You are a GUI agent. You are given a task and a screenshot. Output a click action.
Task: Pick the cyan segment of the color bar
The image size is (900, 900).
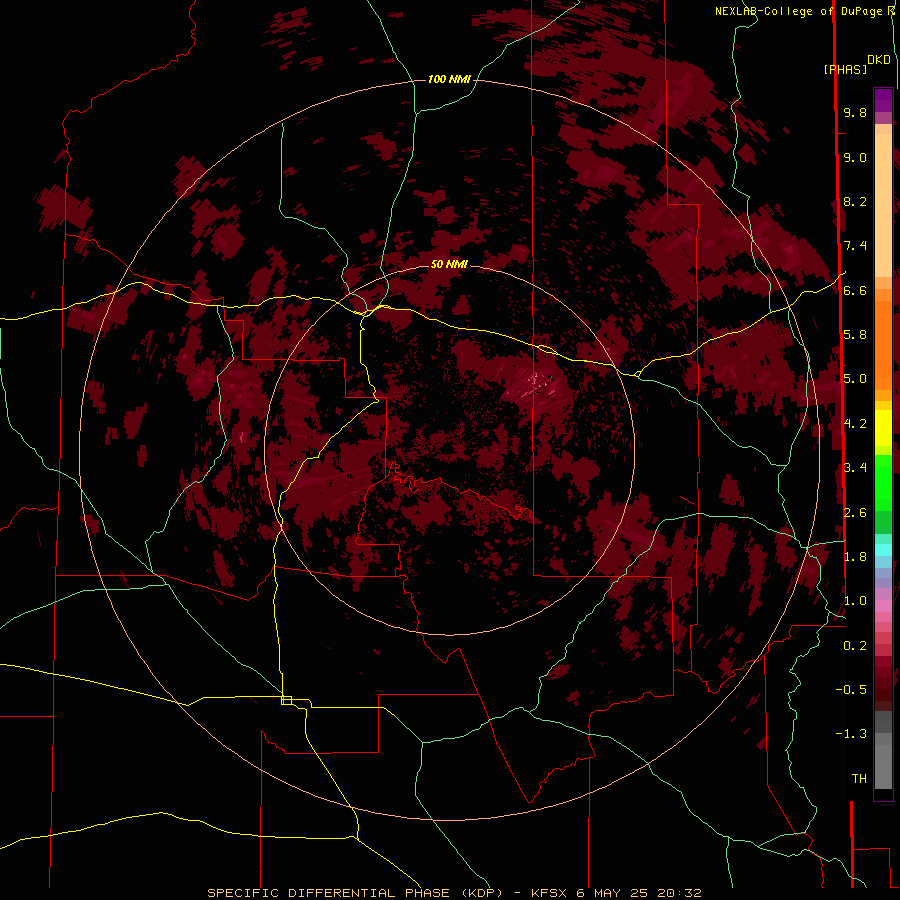[883, 550]
